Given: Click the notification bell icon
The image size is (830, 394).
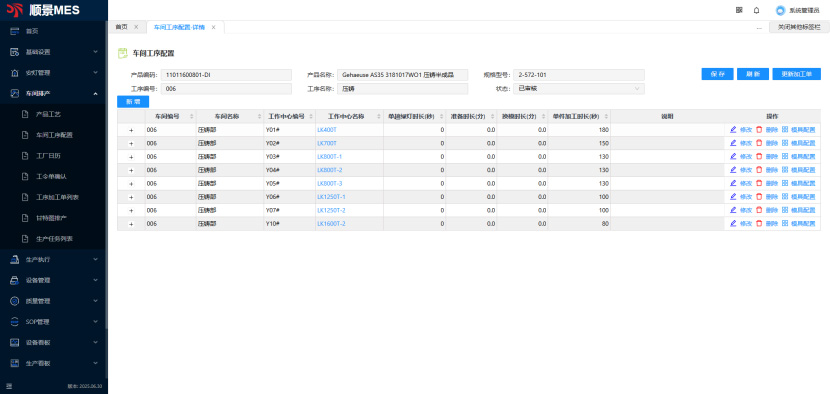Looking at the screenshot, I should (x=756, y=10).
